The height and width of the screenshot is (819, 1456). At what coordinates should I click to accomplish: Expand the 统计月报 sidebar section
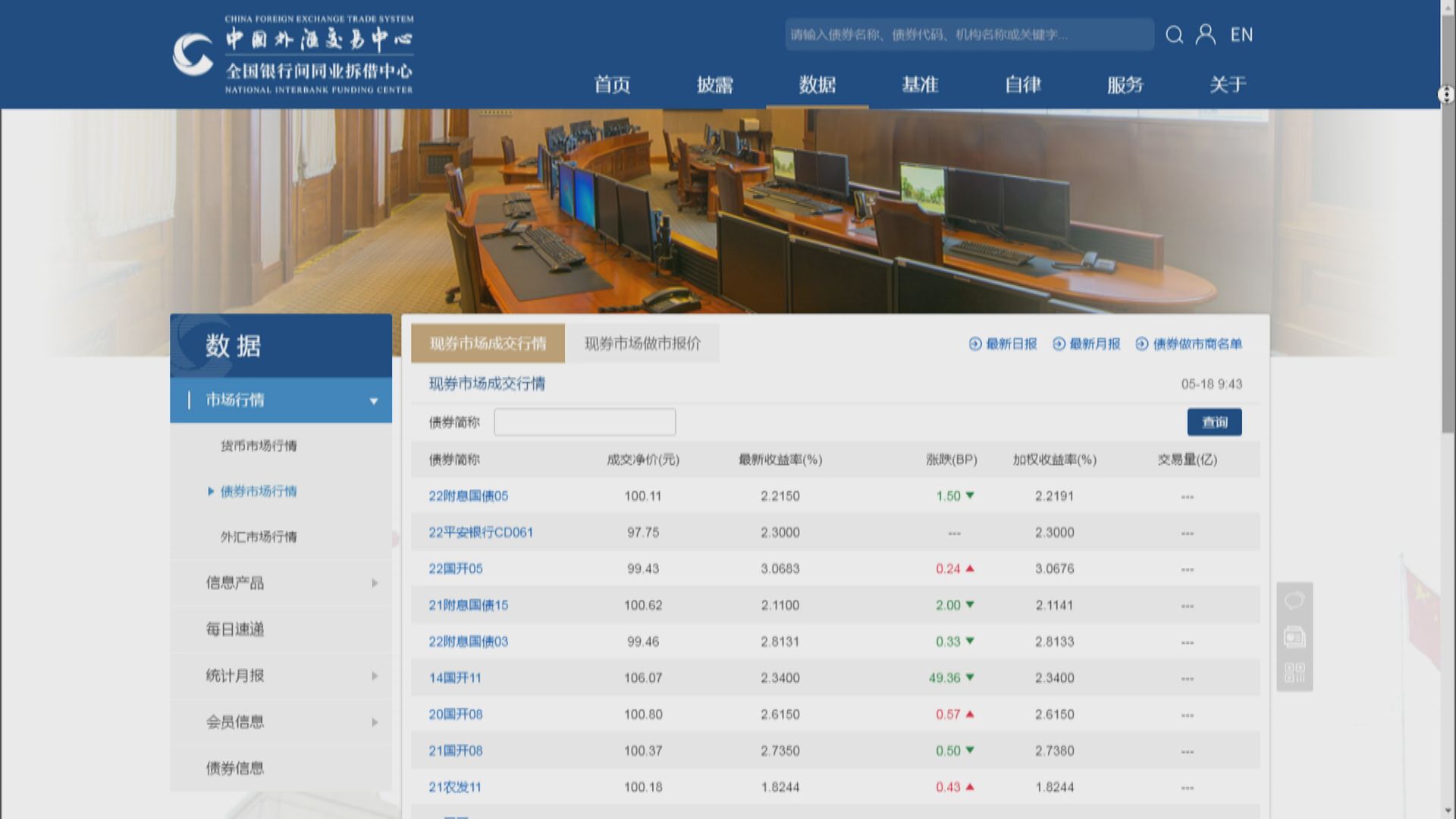tap(374, 676)
